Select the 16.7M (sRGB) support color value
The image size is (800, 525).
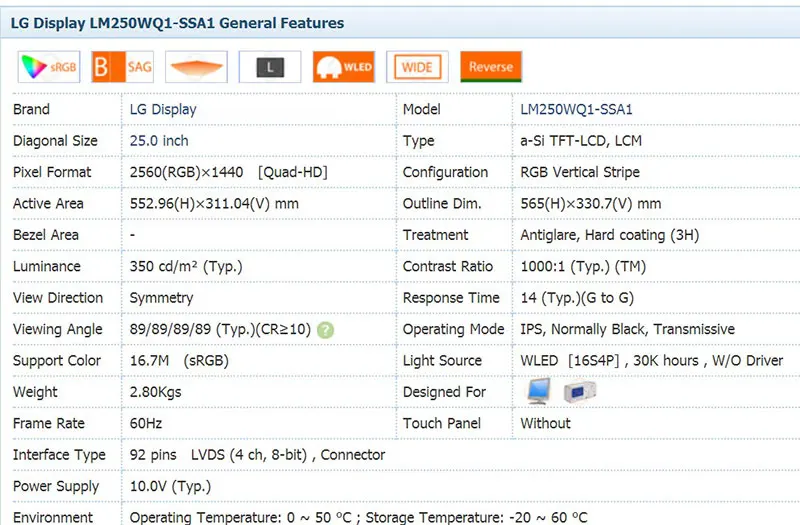179,361
